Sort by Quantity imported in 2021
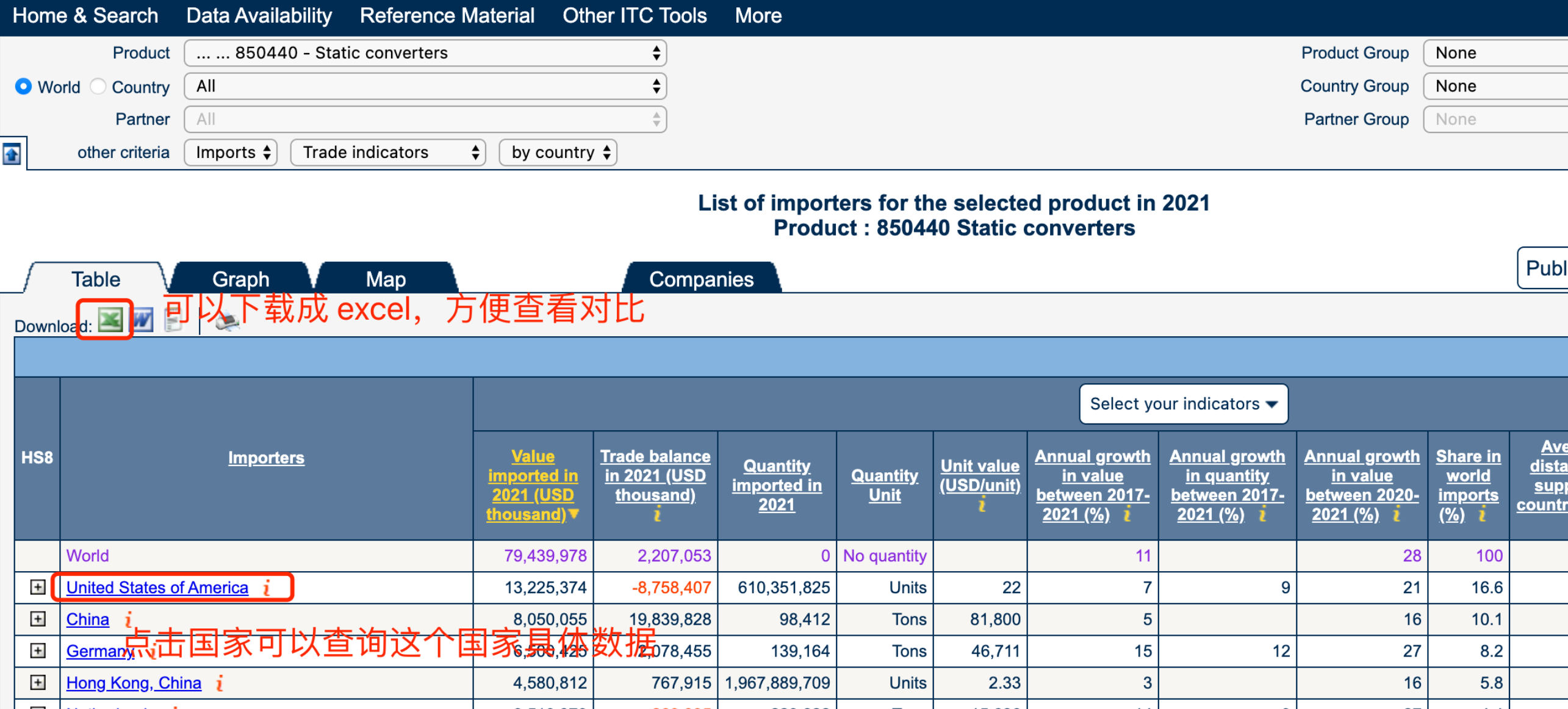This screenshot has height=709, width=1568. point(777,485)
